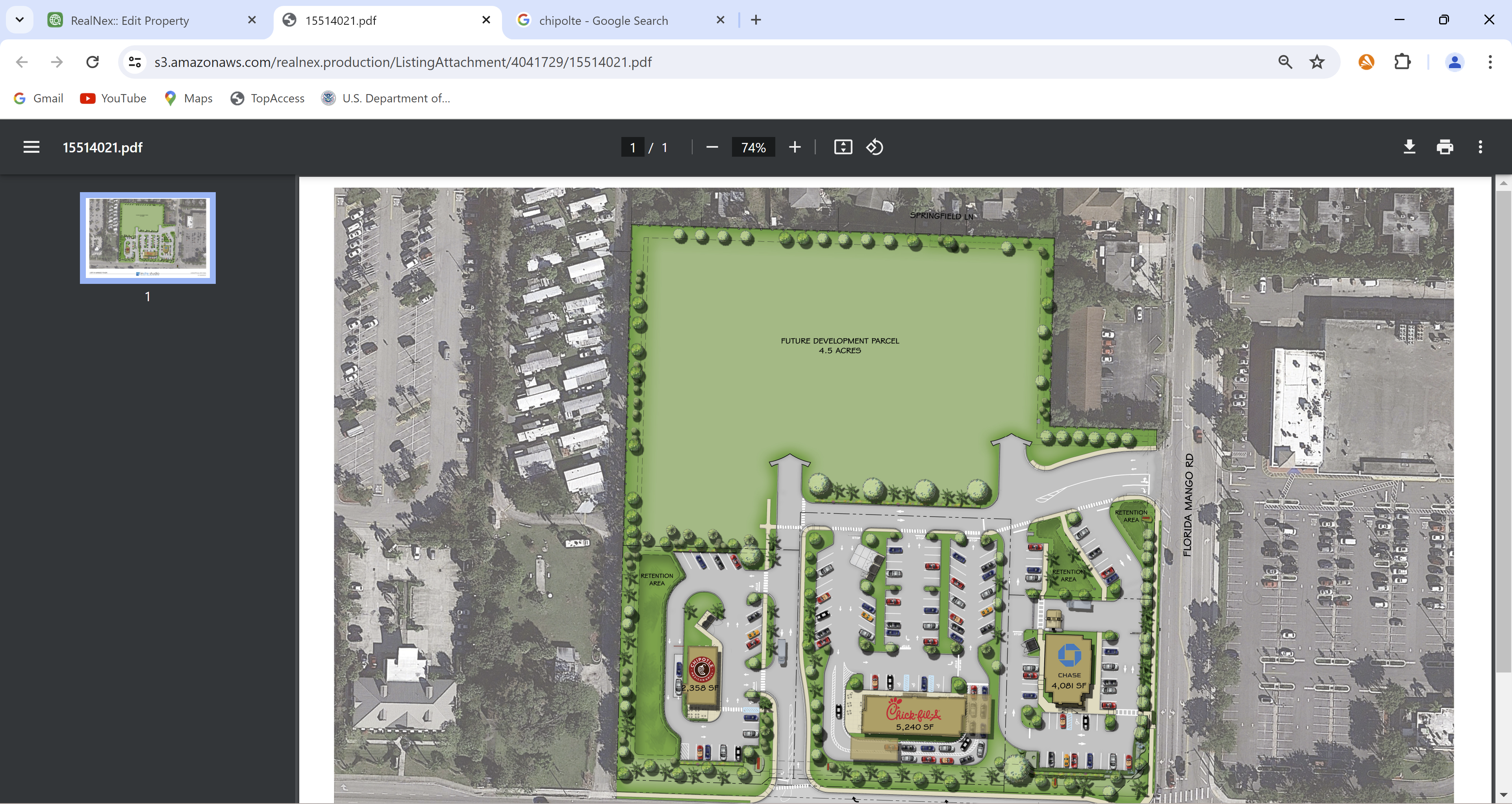The image size is (1512, 804).
Task: Open TopAccess bookmark
Action: coord(268,98)
